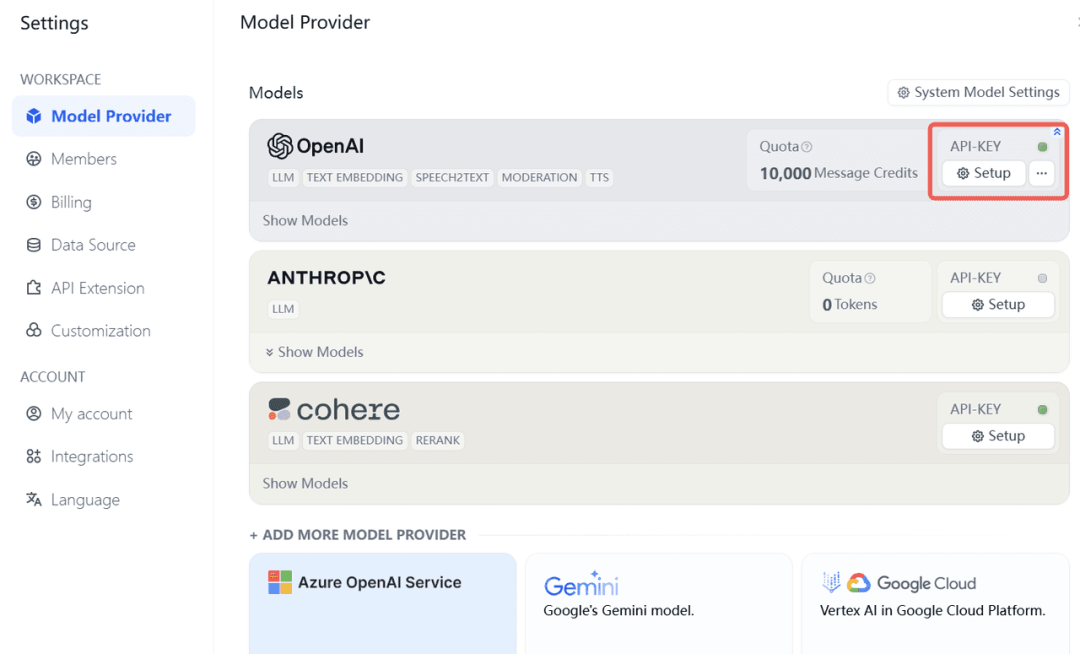Add the Gemini model provider card
The image size is (1080, 654).
pos(658,603)
